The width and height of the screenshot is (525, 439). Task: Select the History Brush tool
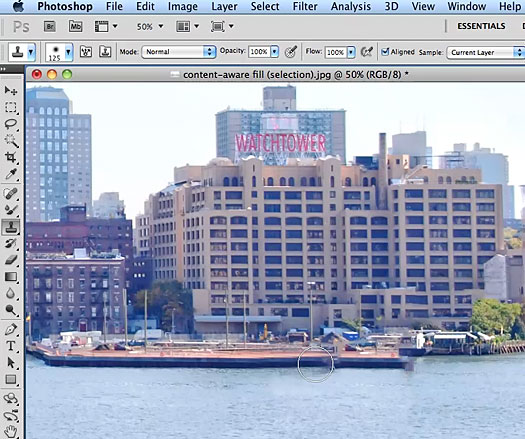(x=11, y=243)
